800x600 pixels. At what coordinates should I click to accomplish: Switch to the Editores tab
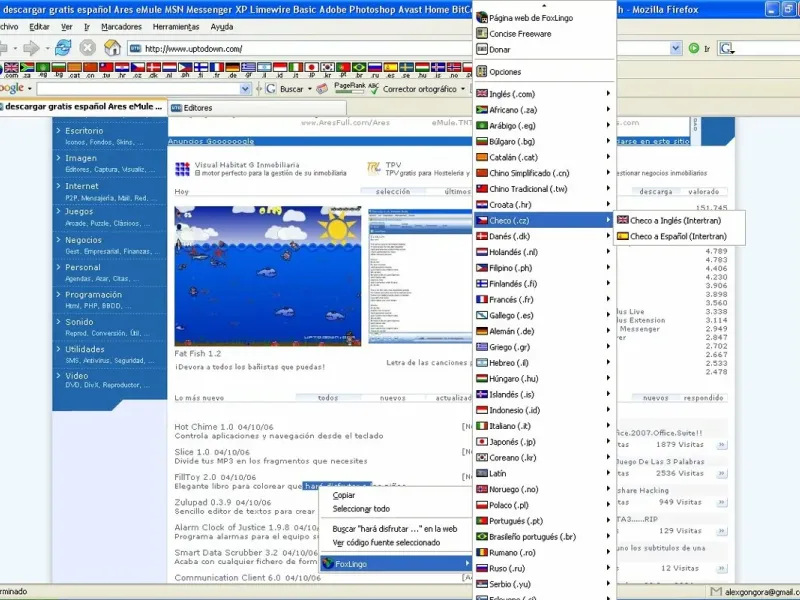coord(257,108)
